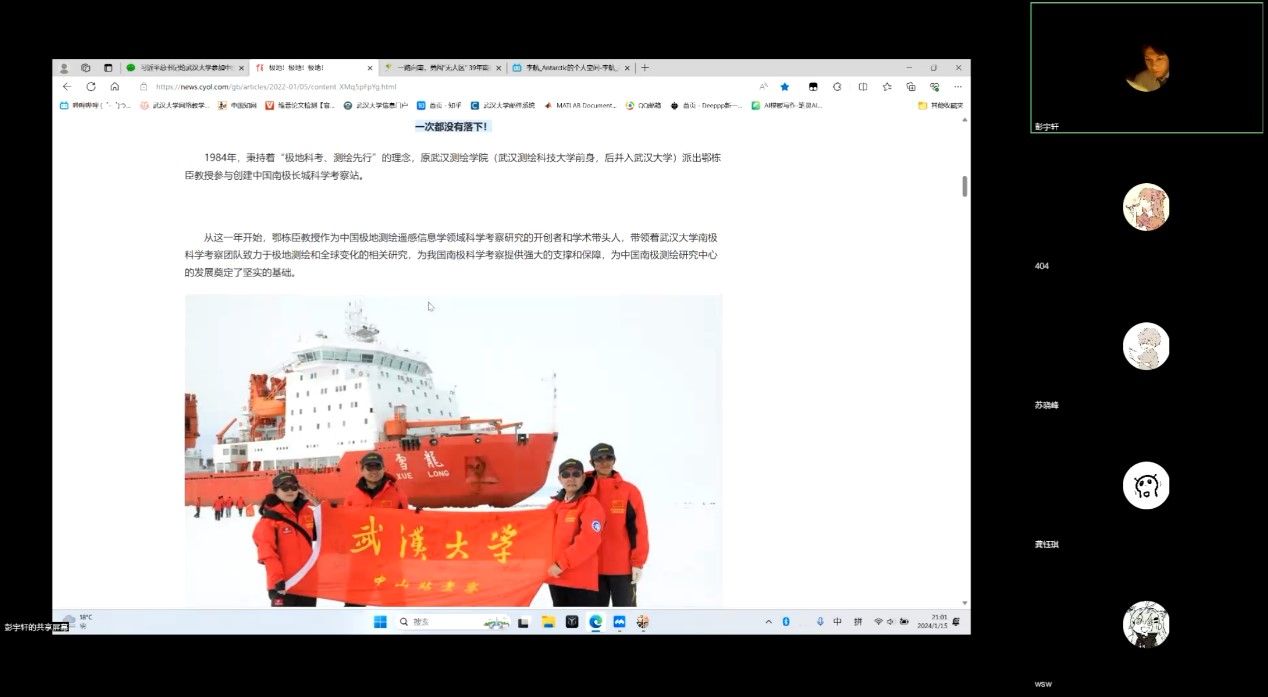Click the Microsoft Edge taskbar icon

click(x=595, y=622)
